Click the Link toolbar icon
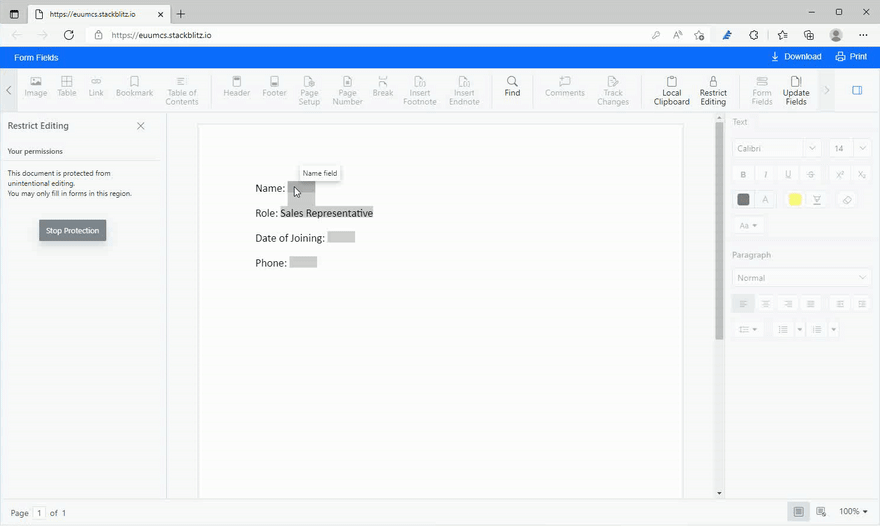 96,87
